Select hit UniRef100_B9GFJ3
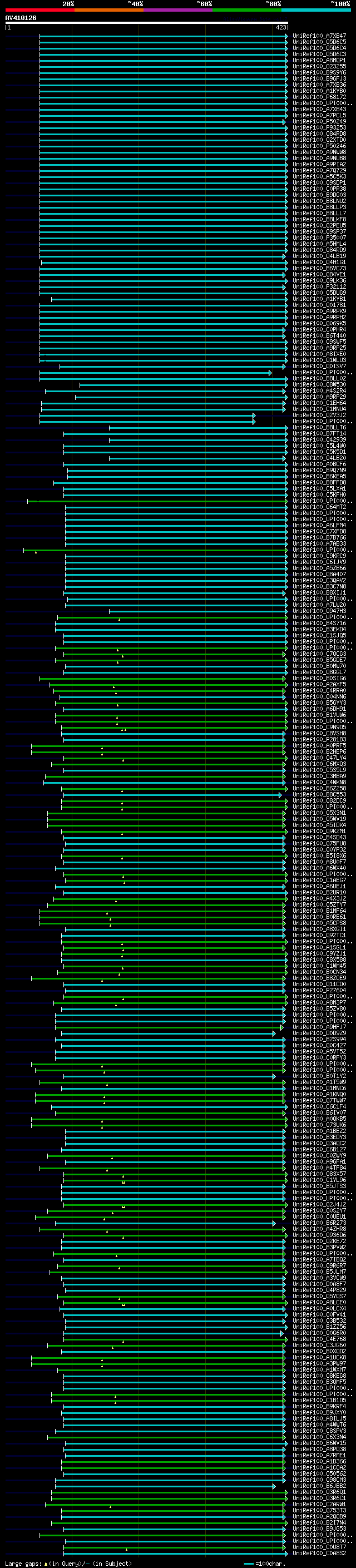The image size is (356, 1568). [319, 78]
